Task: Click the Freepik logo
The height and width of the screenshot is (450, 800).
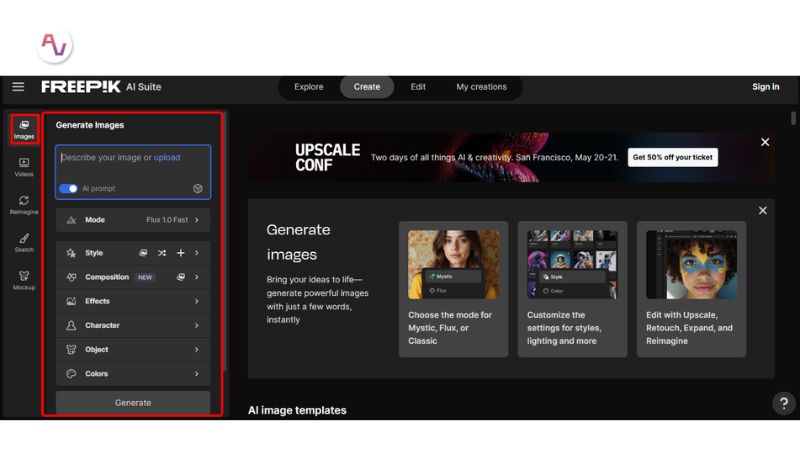Action: click(81, 87)
